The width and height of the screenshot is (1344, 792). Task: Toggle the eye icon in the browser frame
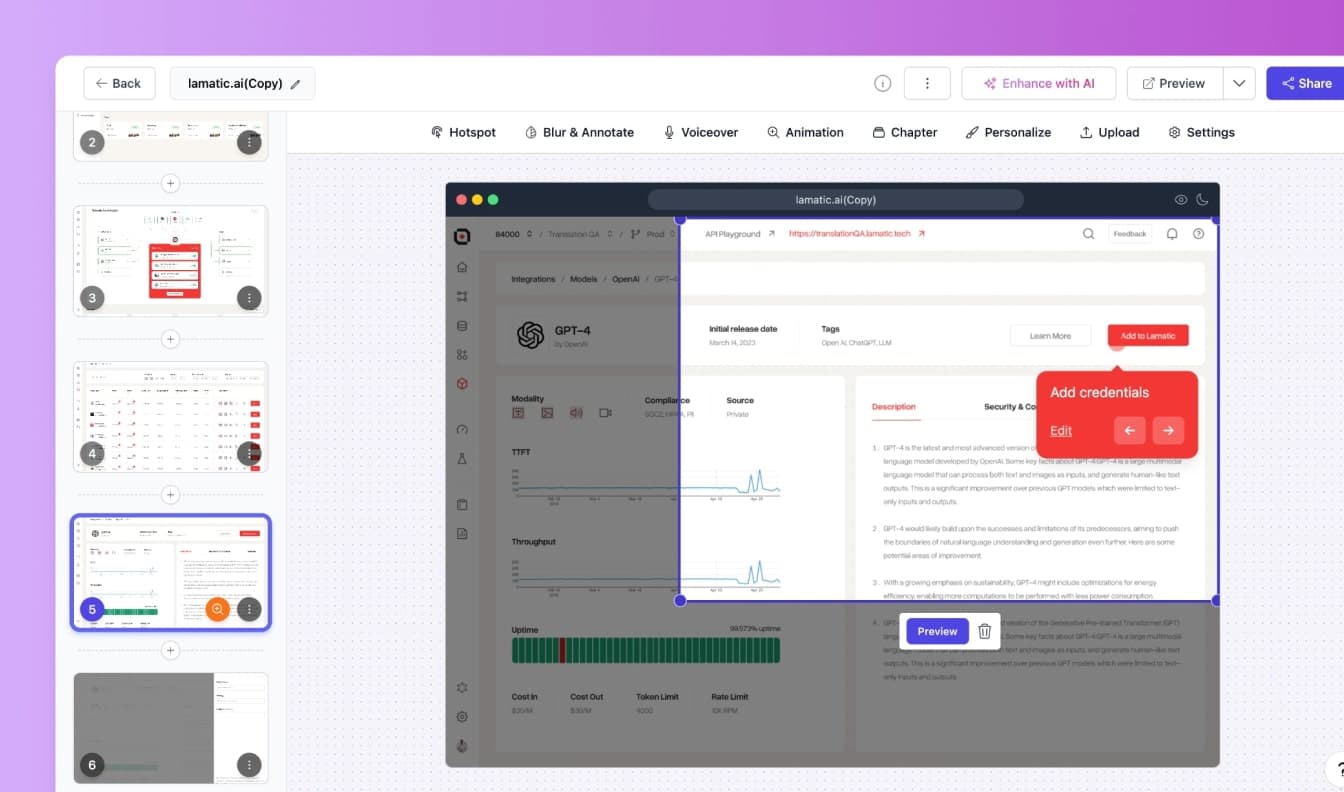pos(1181,200)
